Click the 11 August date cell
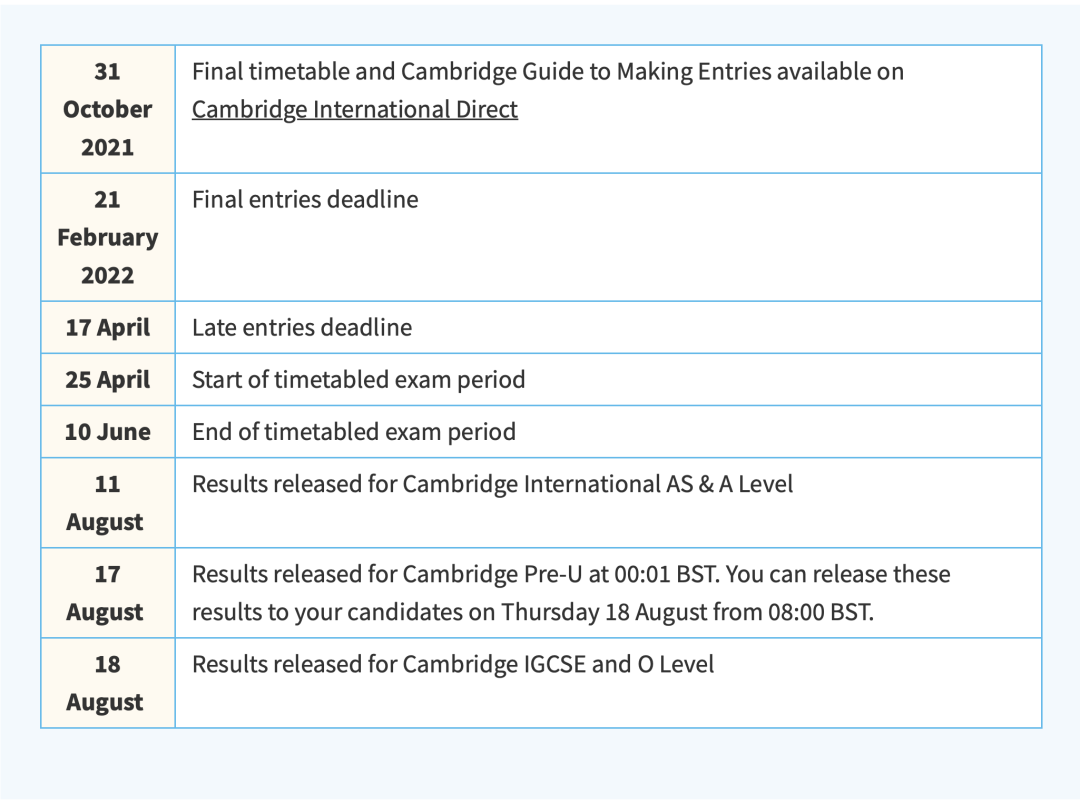The image size is (1080, 802). click(x=107, y=503)
